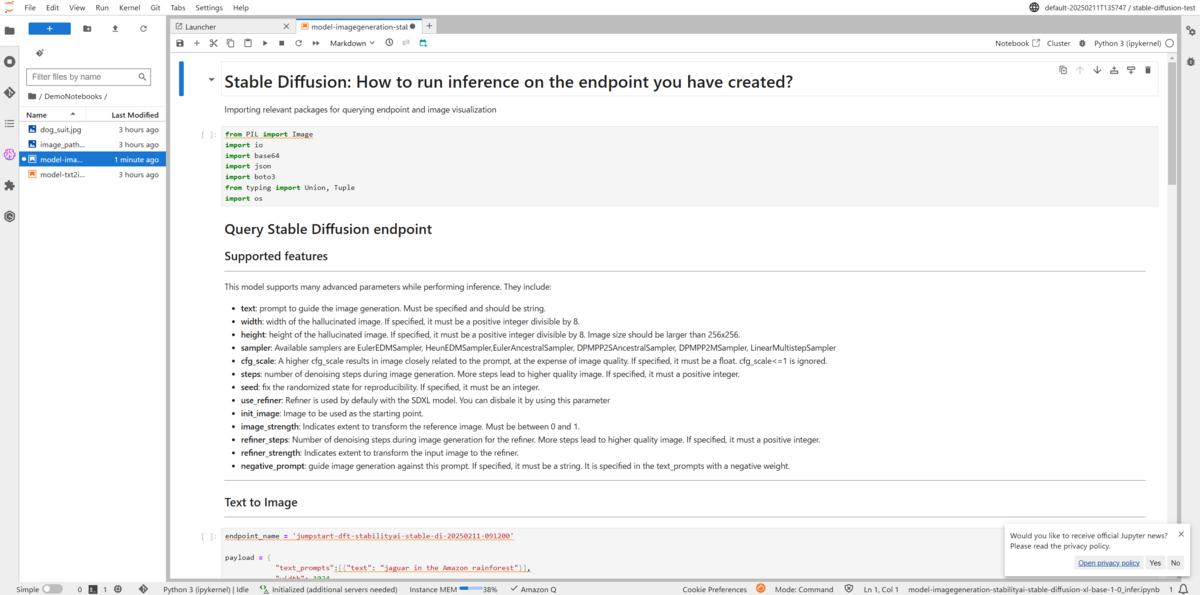Dismiss the Jupyter news notification
1200x595 pixels.
(x=1181, y=534)
